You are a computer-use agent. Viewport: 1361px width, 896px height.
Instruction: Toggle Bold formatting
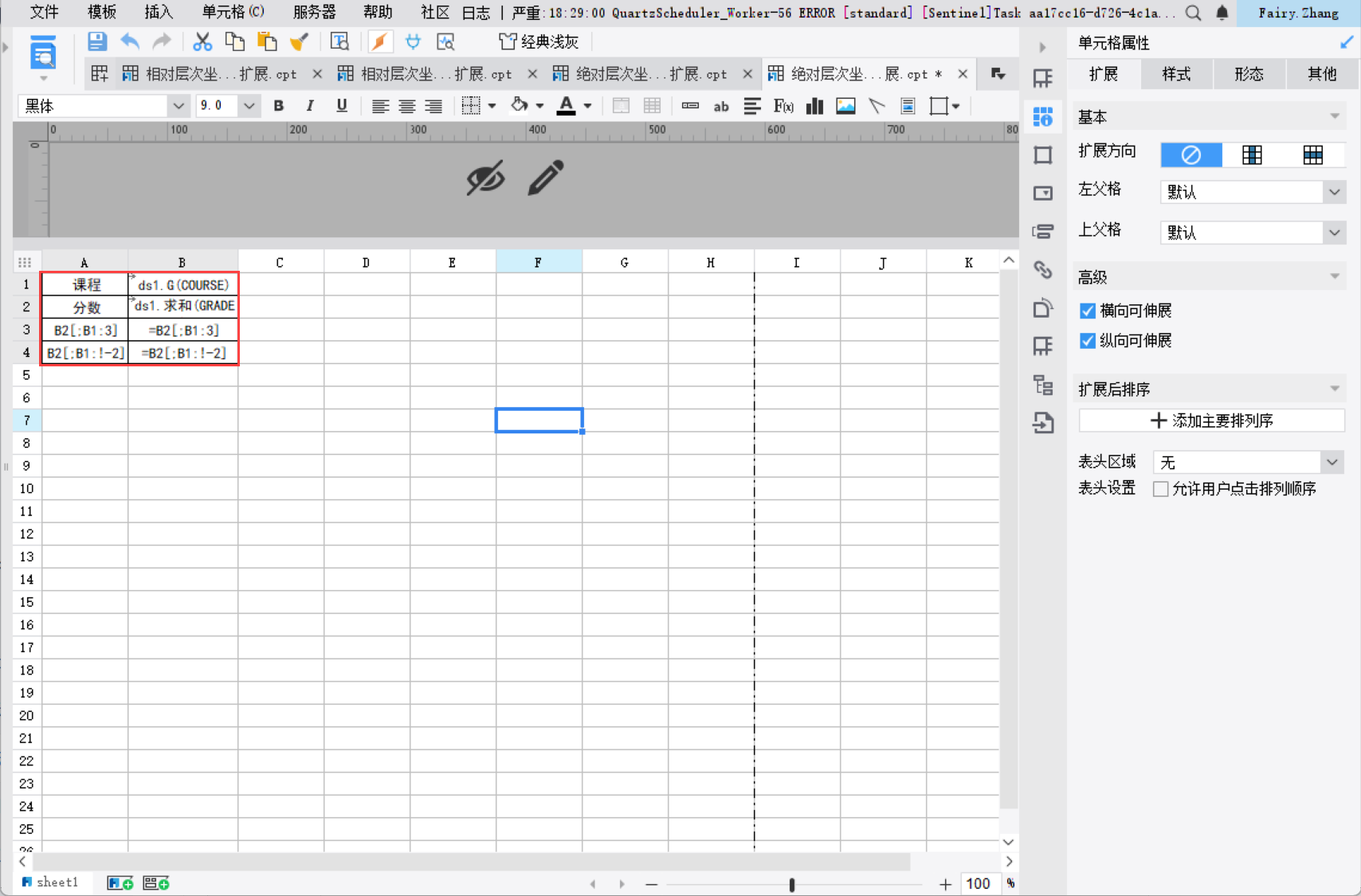pyautogui.click(x=279, y=106)
